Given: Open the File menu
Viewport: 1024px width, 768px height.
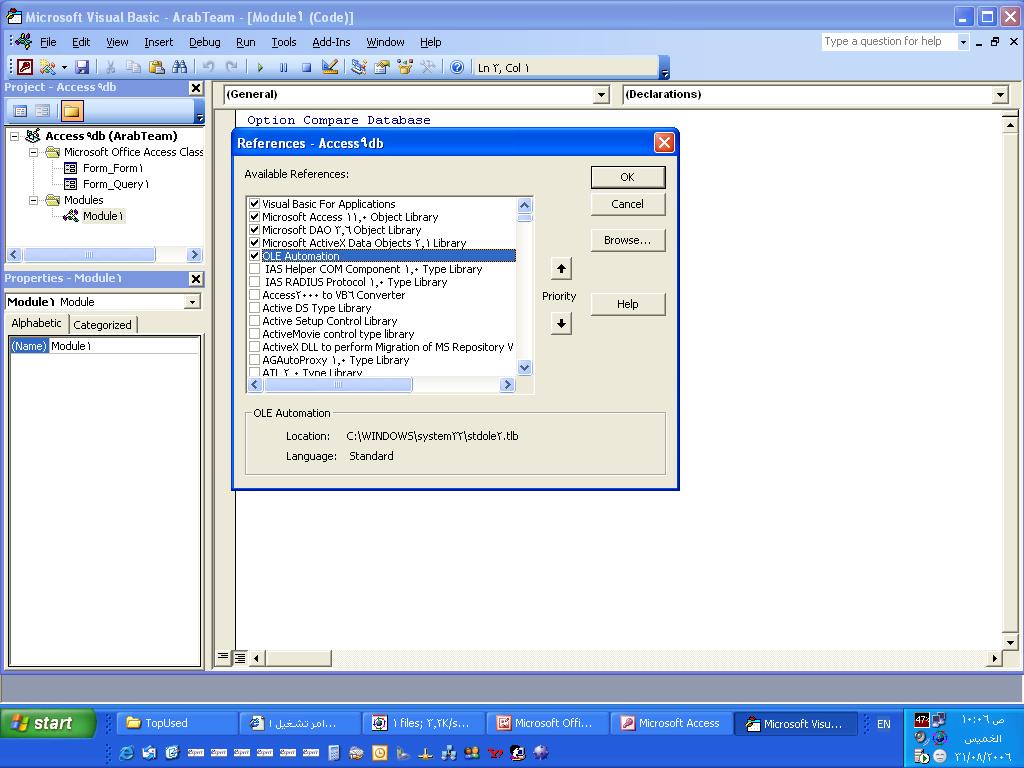Looking at the screenshot, I should tap(48, 42).
